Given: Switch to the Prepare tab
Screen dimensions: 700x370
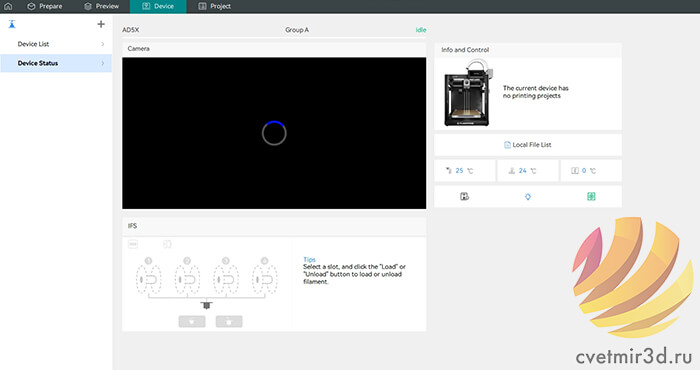Looking at the screenshot, I should 45,6.
